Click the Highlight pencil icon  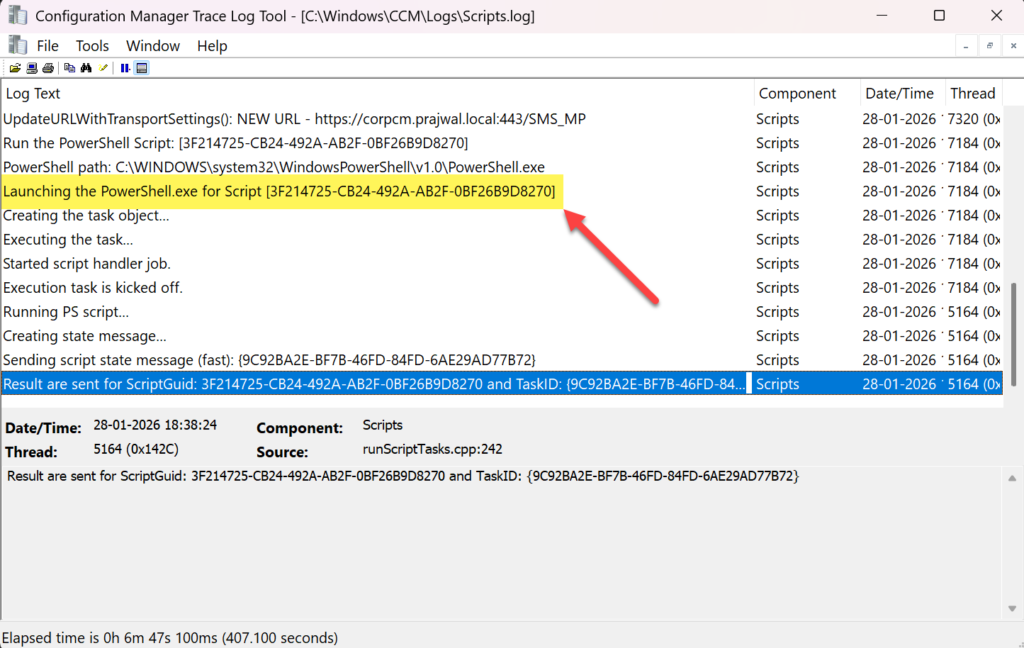(x=103, y=68)
